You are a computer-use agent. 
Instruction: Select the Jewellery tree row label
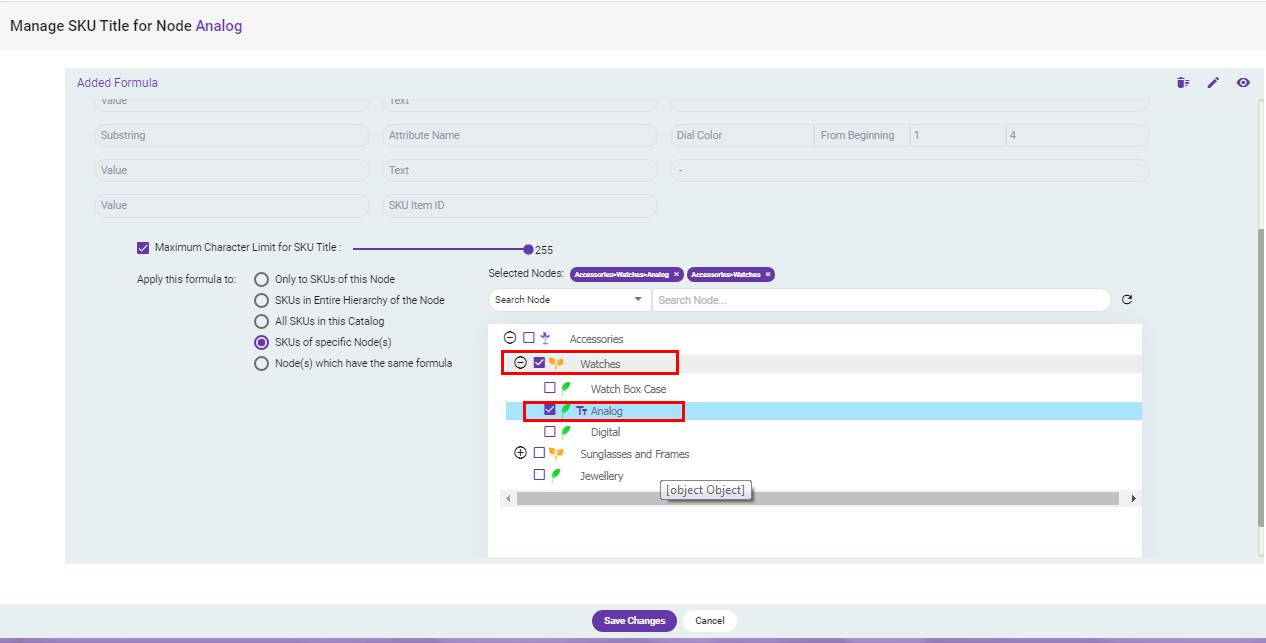601,476
